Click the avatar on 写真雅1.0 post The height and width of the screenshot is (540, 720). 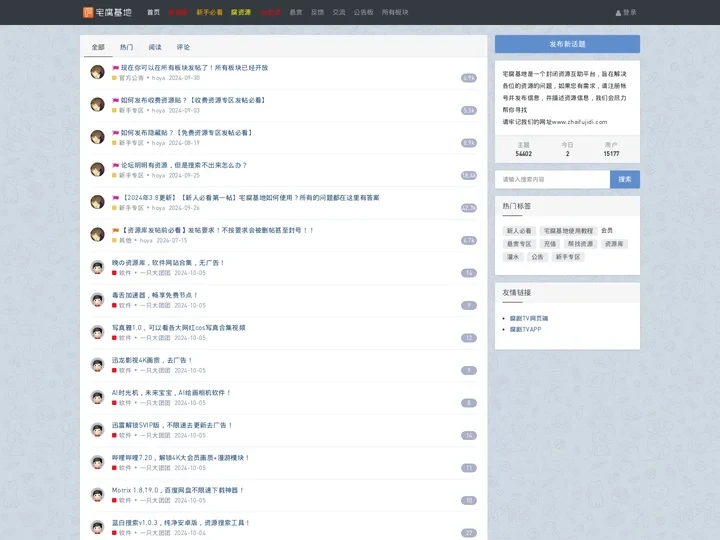click(x=97, y=332)
